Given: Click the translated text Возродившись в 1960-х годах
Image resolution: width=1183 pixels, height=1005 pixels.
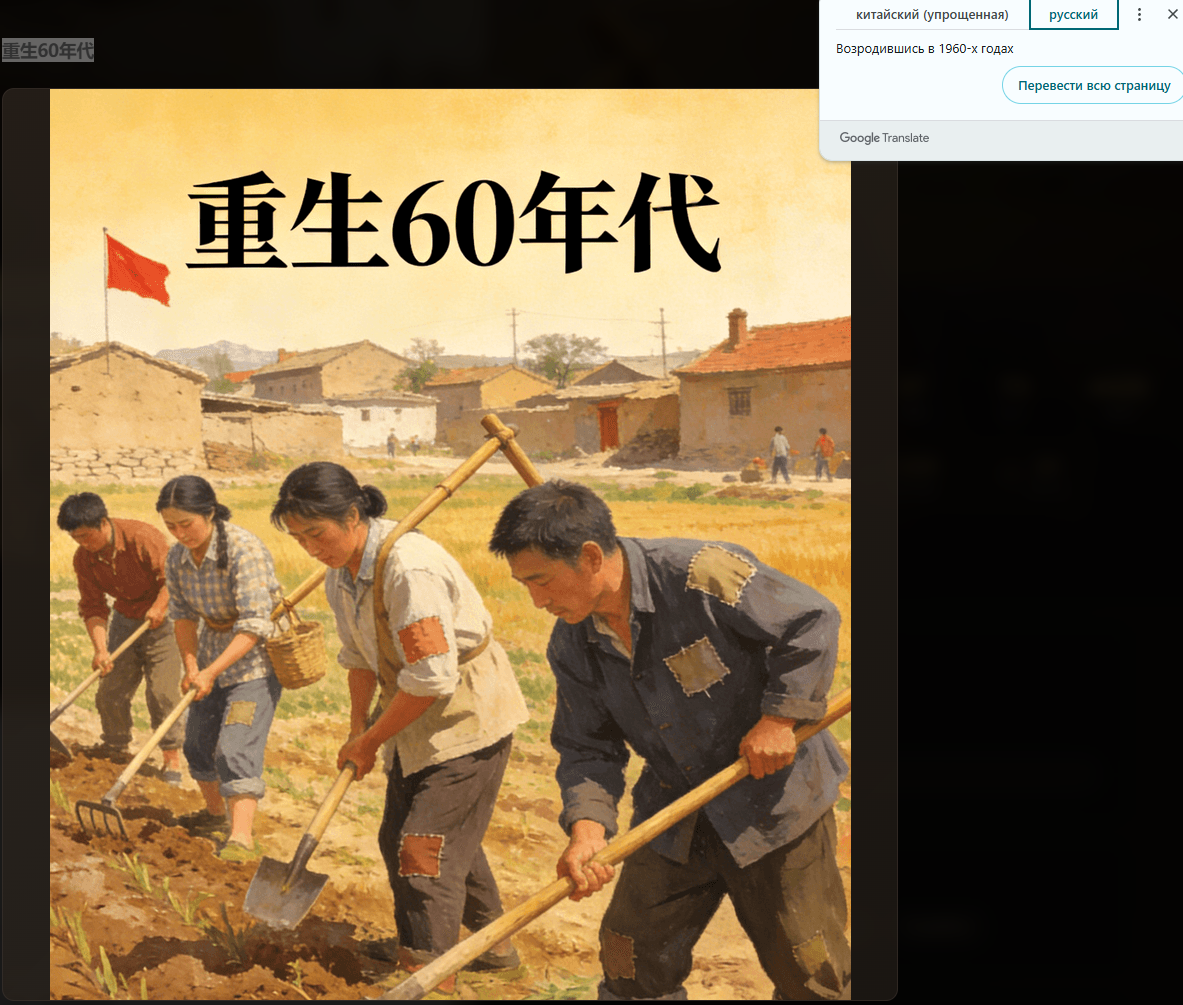Looking at the screenshot, I should tap(924, 49).
